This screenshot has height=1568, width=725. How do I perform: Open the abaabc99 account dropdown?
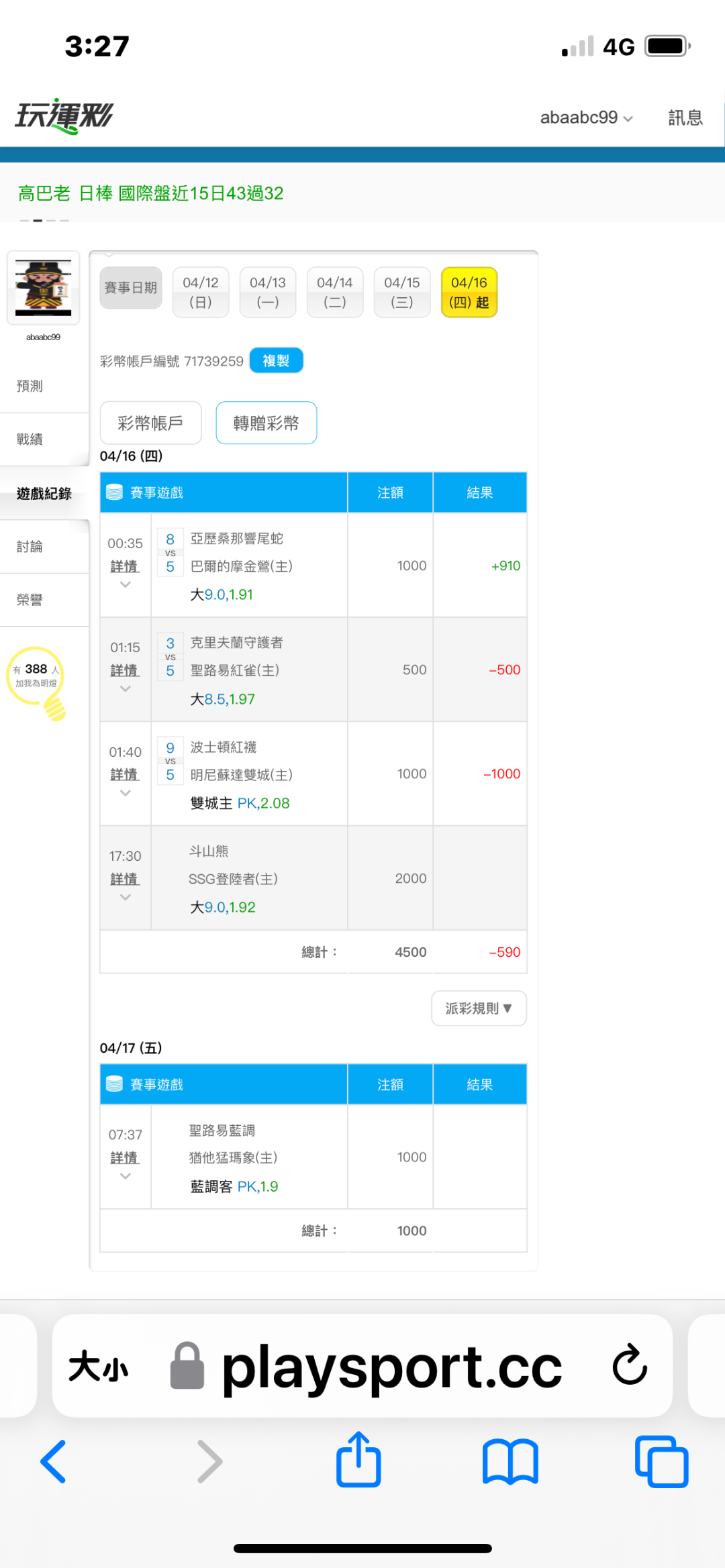tap(586, 117)
